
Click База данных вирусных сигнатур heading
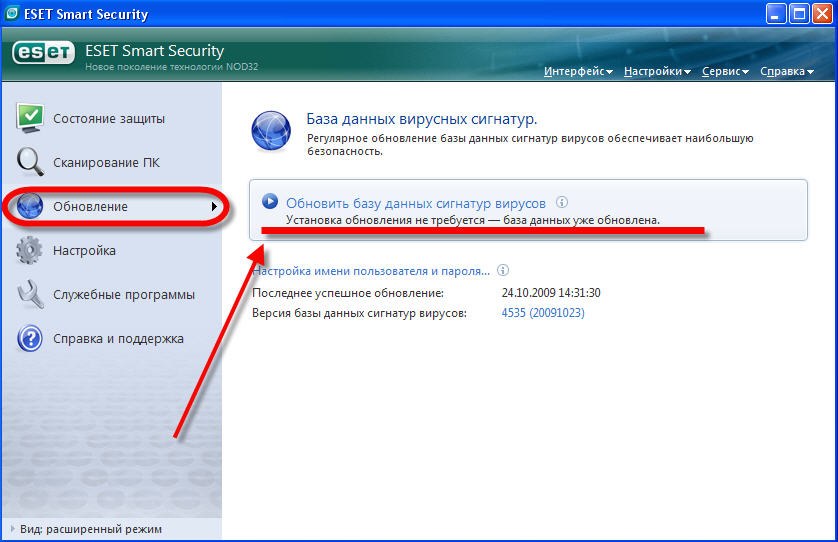pos(422,119)
